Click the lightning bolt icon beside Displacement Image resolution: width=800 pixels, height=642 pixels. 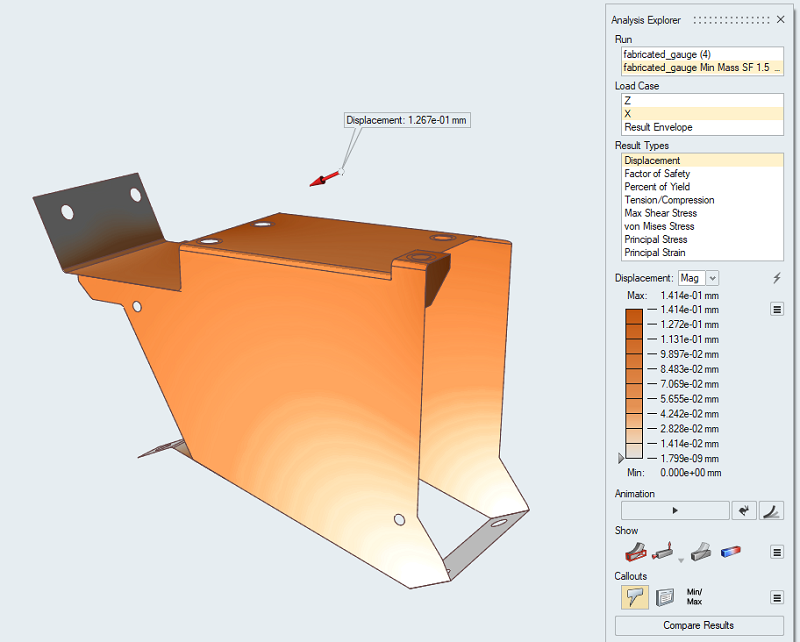(777, 278)
